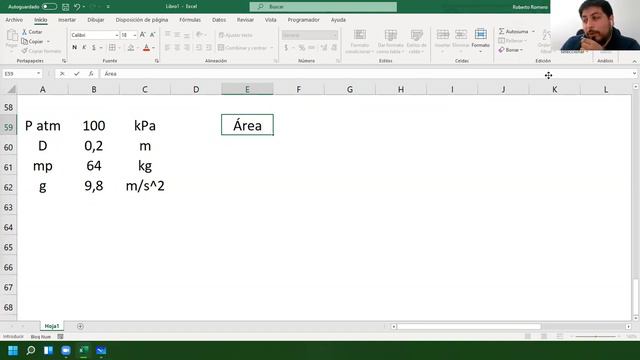
Task: Click the Cortar scissors button
Action: click(x=32, y=32)
